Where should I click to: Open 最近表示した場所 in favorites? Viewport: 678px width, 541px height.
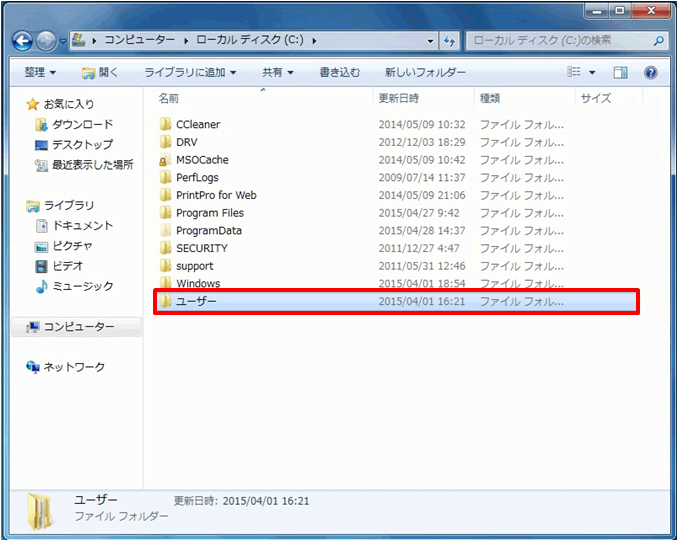pos(93,165)
